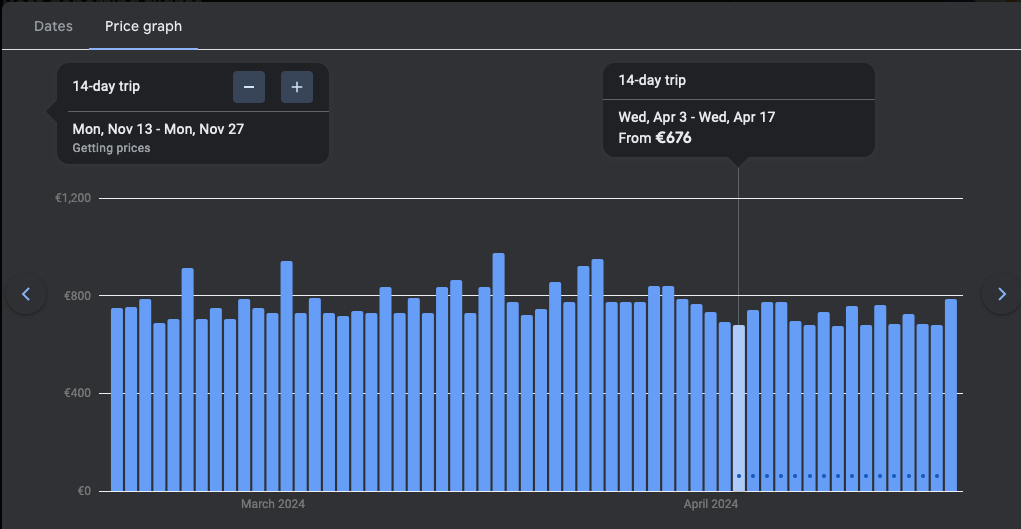Click the '€400' axis label
Screen dimensions: 1021x529
[x=77, y=393]
